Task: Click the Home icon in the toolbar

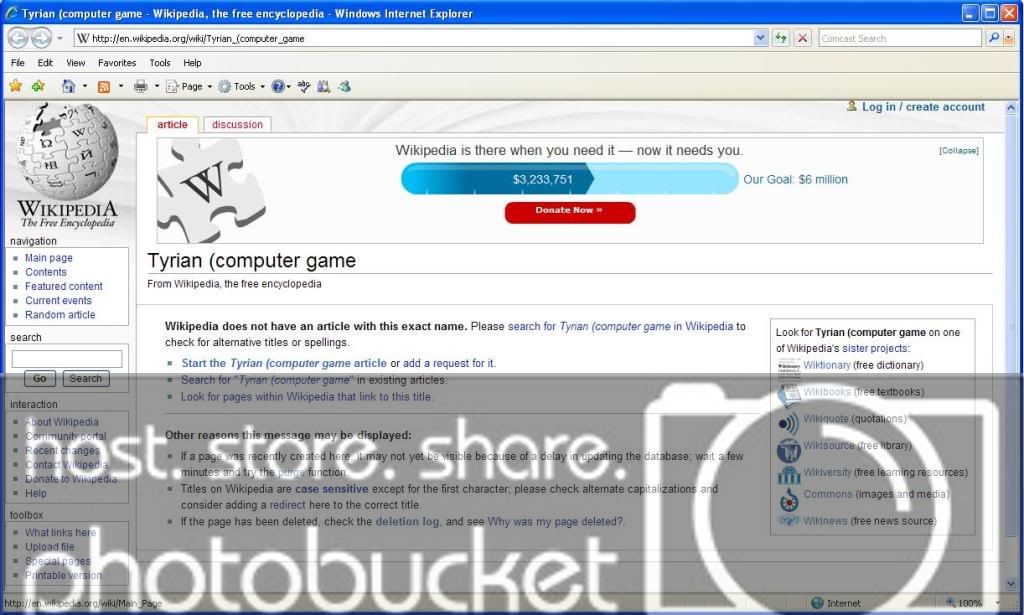Action: [x=68, y=86]
